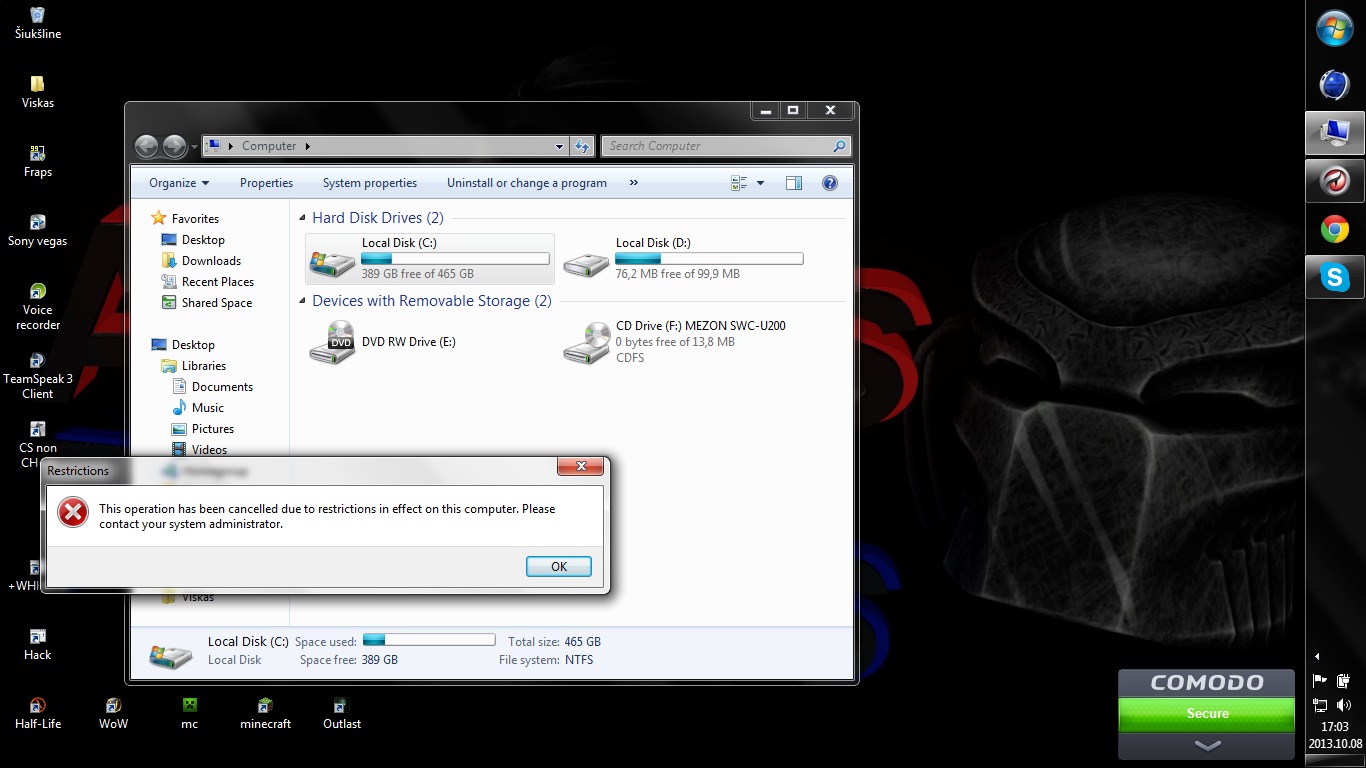This screenshot has height=768, width=1366.
Task: Open the recent pages dropdown arrow
Action: click(x=194, y=147)
